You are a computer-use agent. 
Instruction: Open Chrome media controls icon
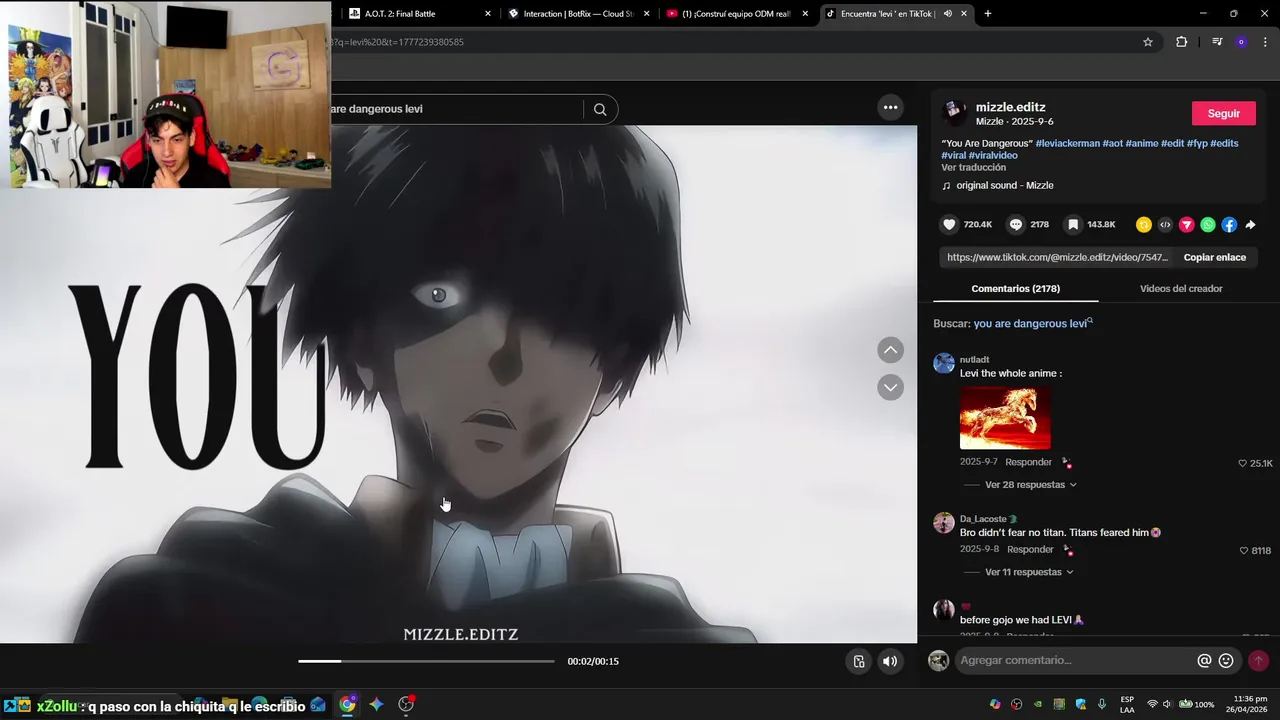point(1216,42)
